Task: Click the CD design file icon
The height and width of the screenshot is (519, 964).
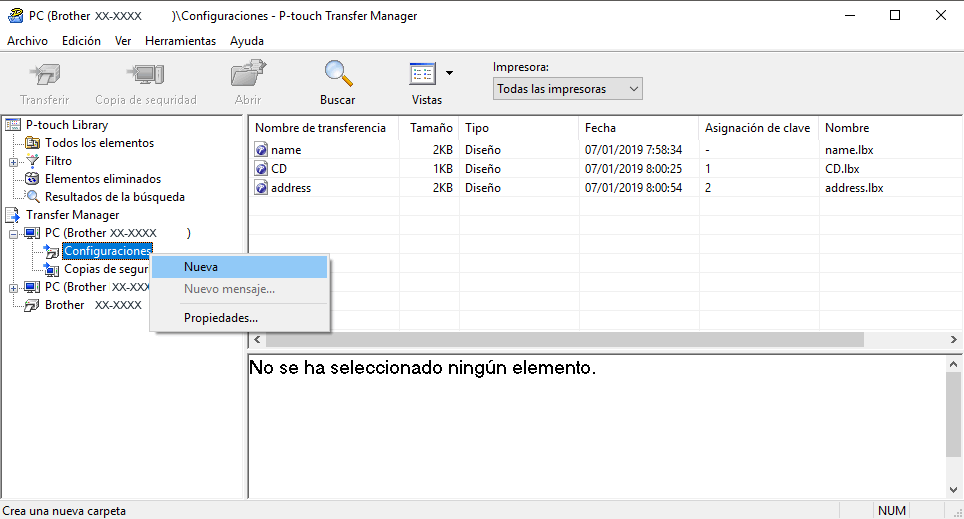Action: coord(261,168)
